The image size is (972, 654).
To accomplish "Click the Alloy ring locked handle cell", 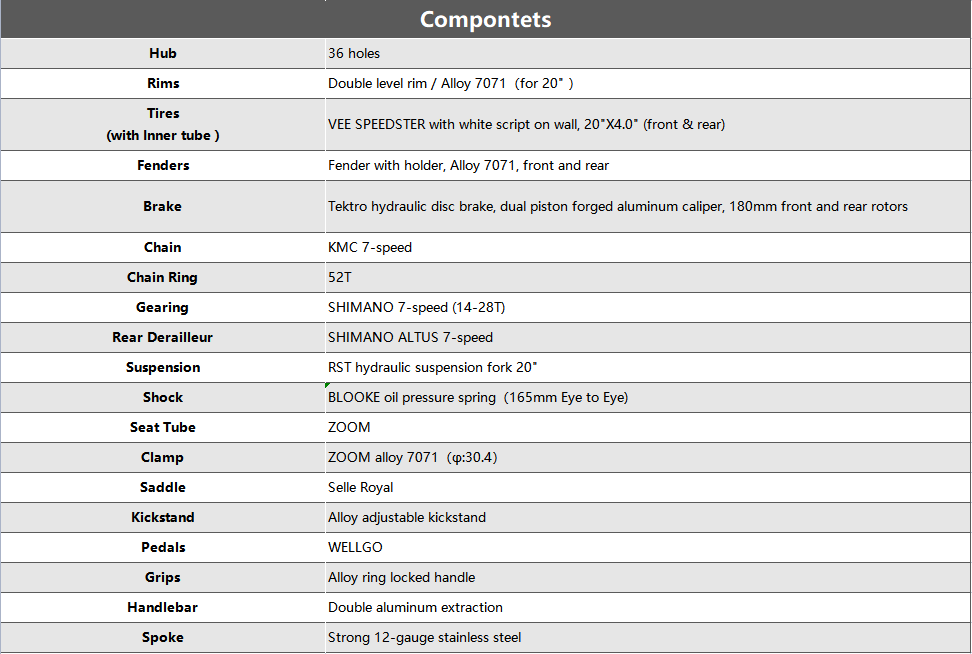I will click(401, 577).
